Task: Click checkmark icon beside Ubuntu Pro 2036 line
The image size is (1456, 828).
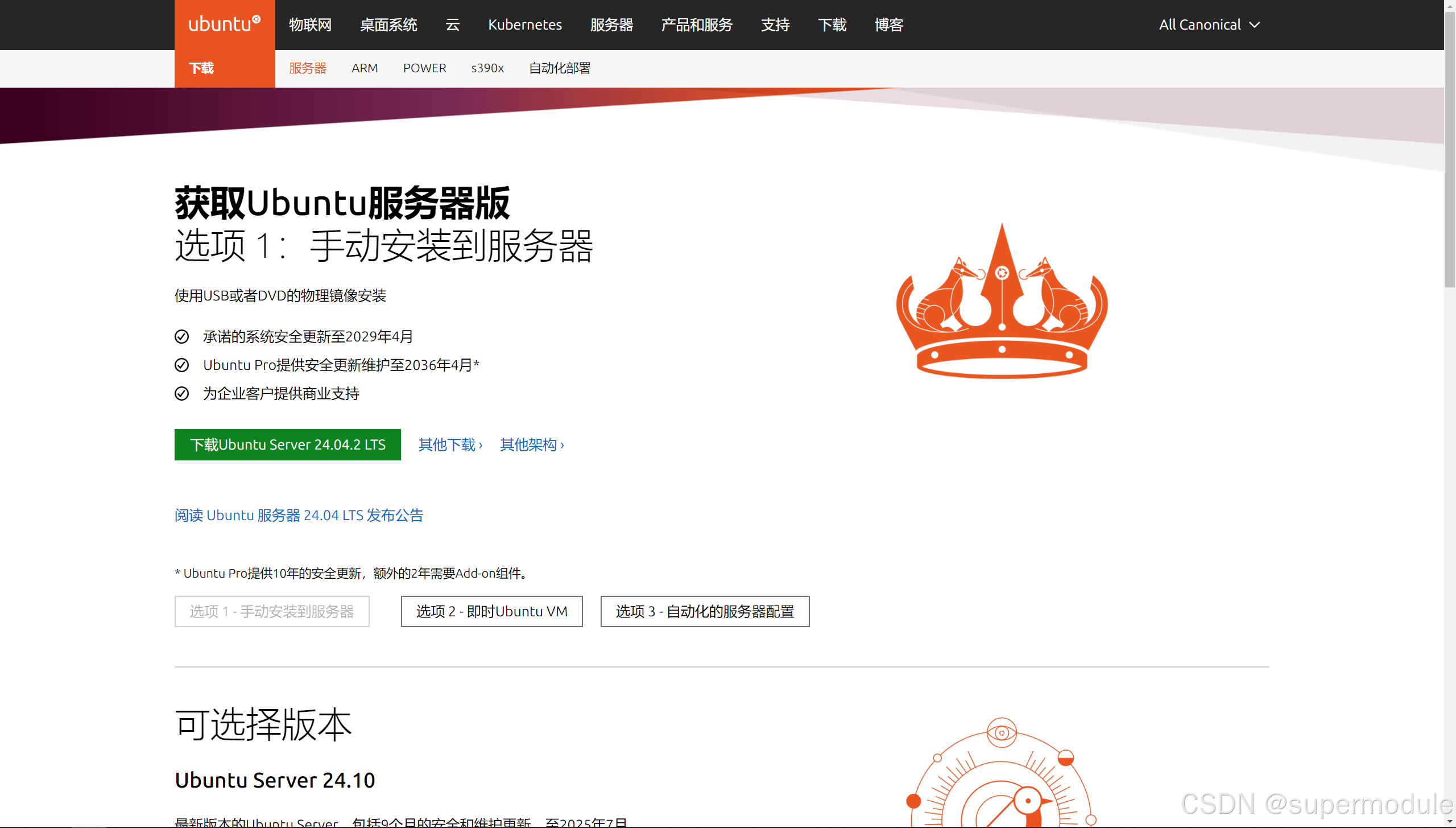Action: (x=181, y=365)
